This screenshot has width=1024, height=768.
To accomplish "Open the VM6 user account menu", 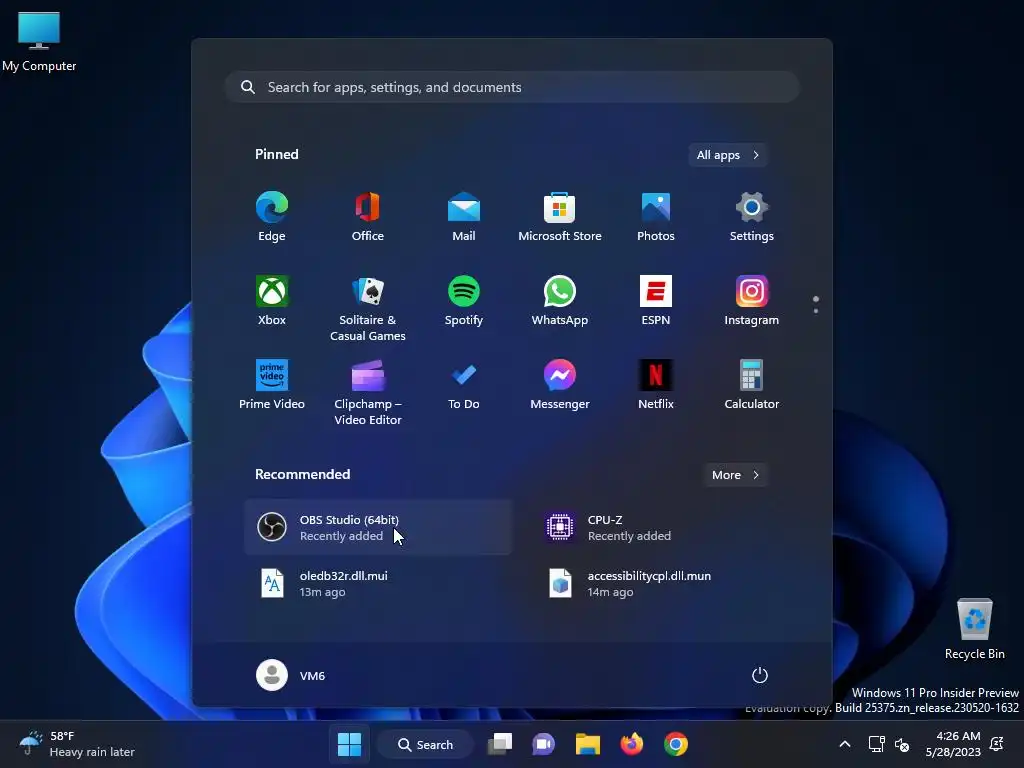I will click(291, 675).
